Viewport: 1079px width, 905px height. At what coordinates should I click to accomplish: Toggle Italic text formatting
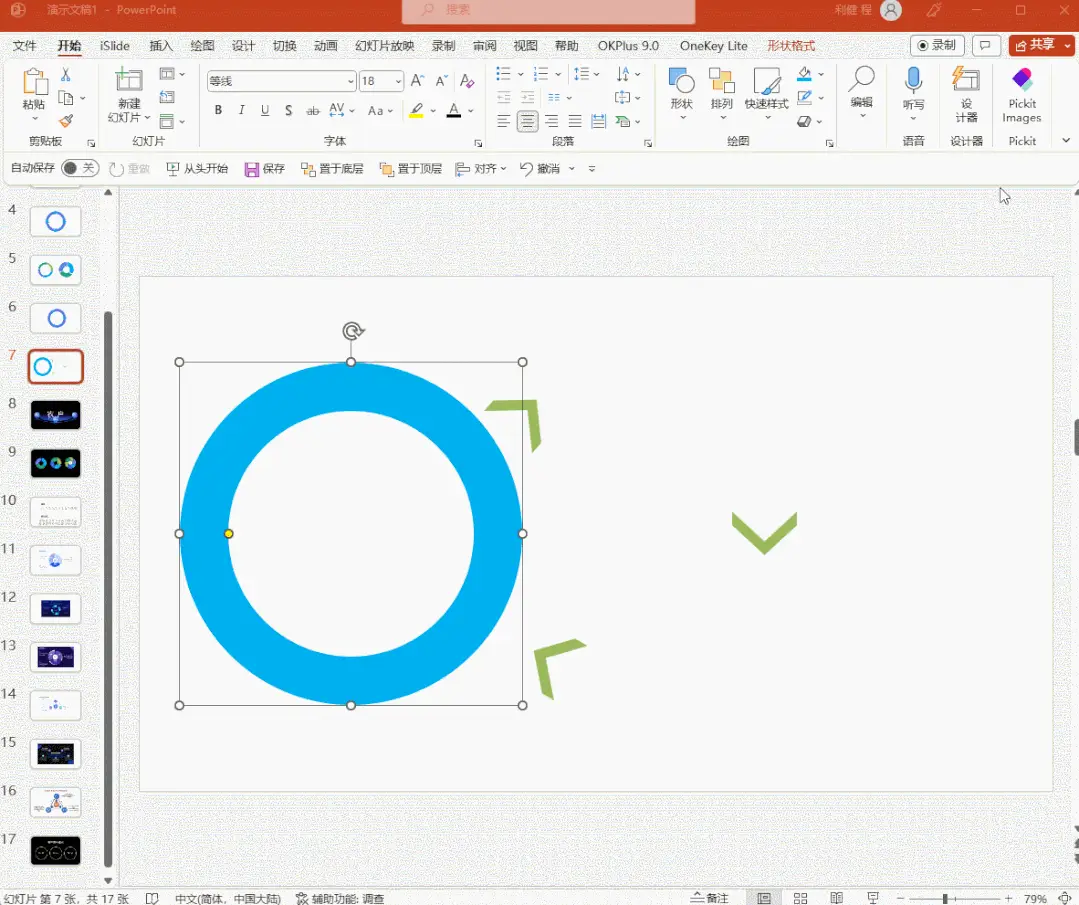(241, 111)
